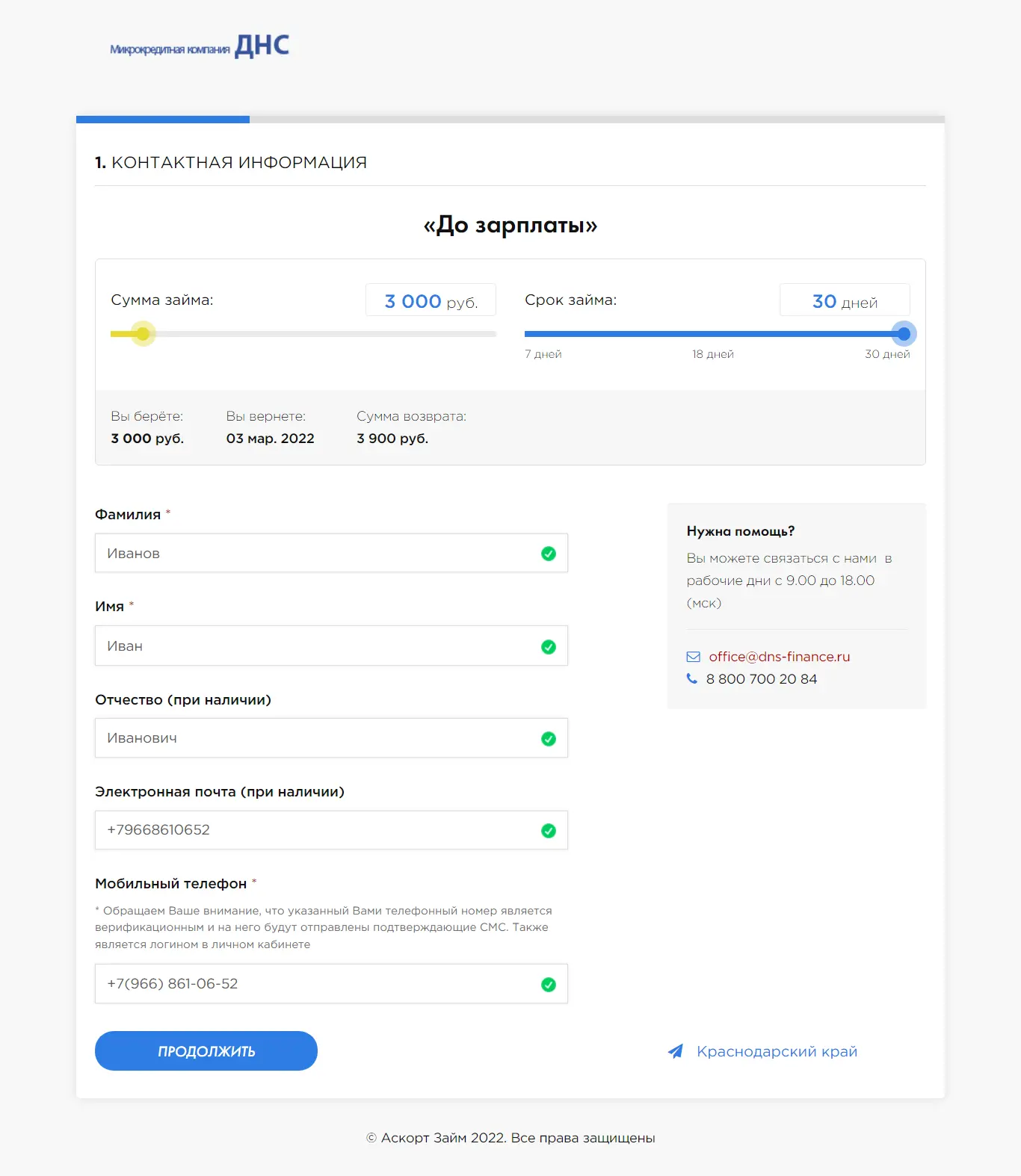This screenshot has height=1176, width=1021.
Task: Focus the Электронная почта input field
Action: pyautogui.click(x=331, y=830)
